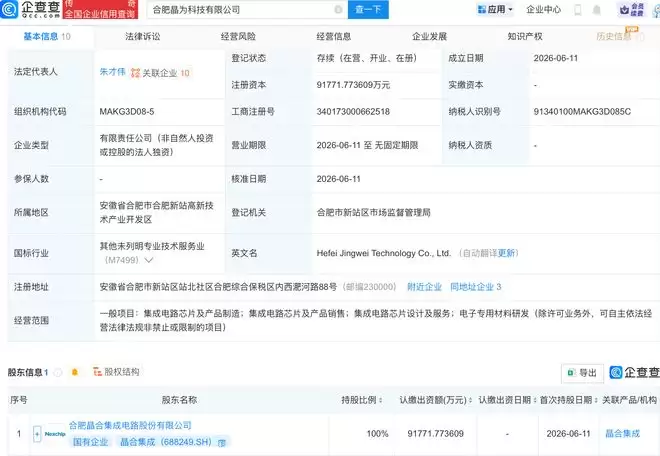Click 更新 link beside English name
660x456 pixels.
(506, 253)
